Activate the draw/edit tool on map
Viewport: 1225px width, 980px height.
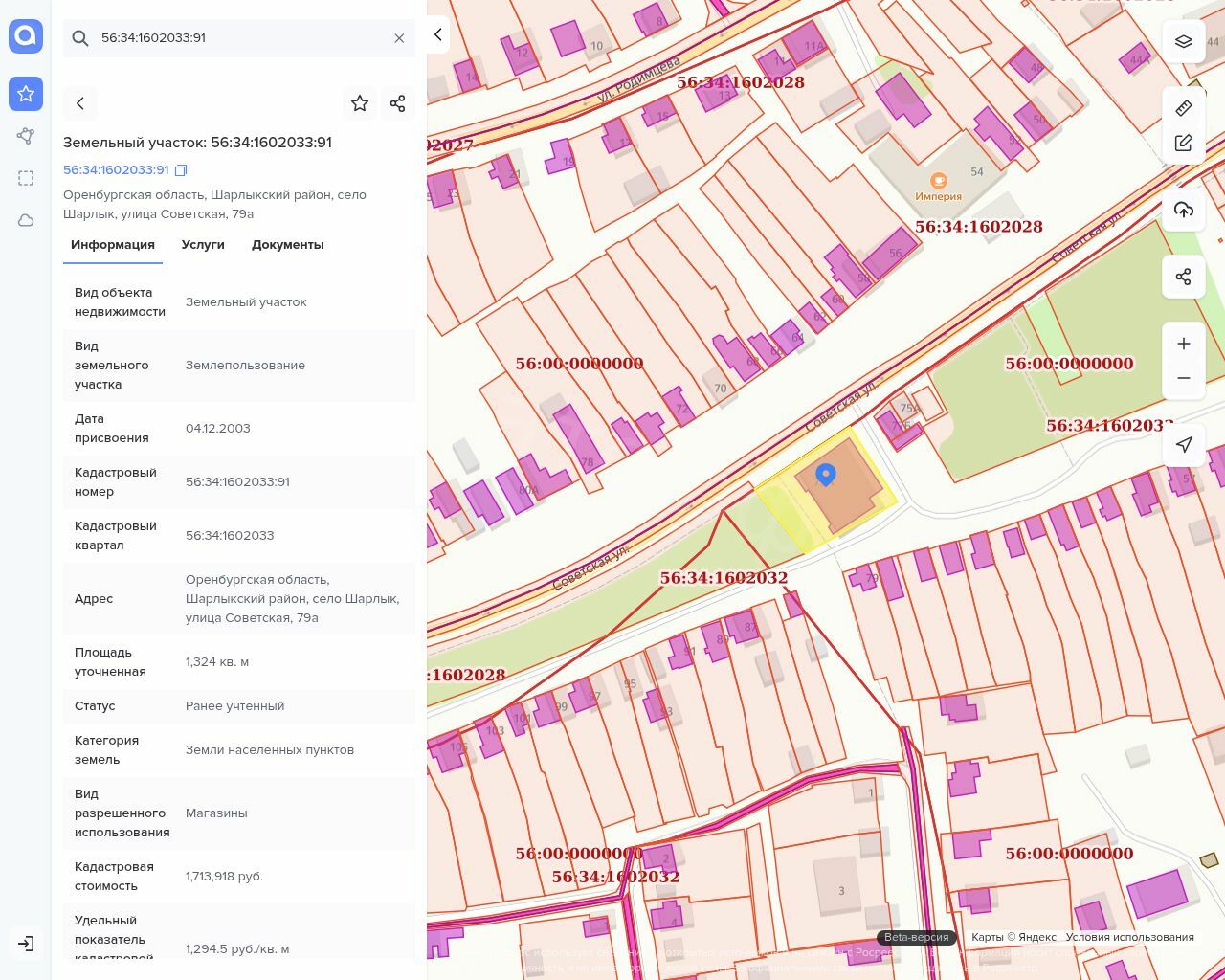pos(1184,144)
